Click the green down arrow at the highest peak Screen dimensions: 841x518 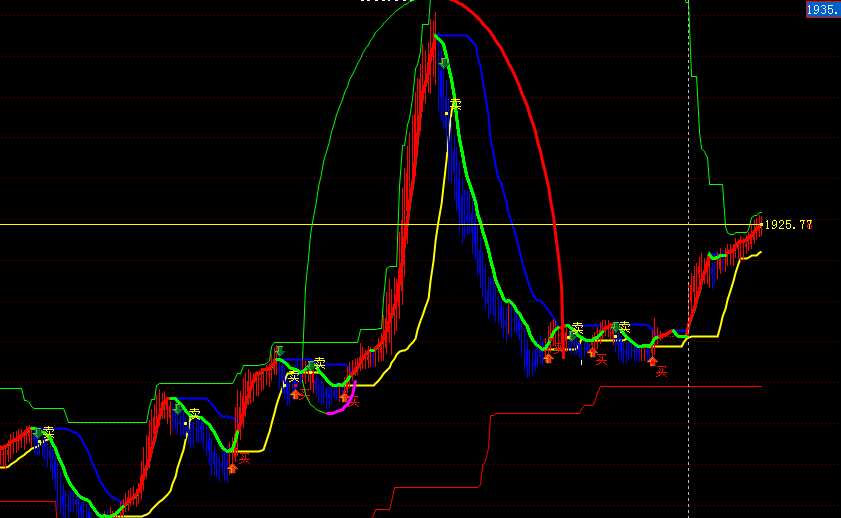pos(444,63)
